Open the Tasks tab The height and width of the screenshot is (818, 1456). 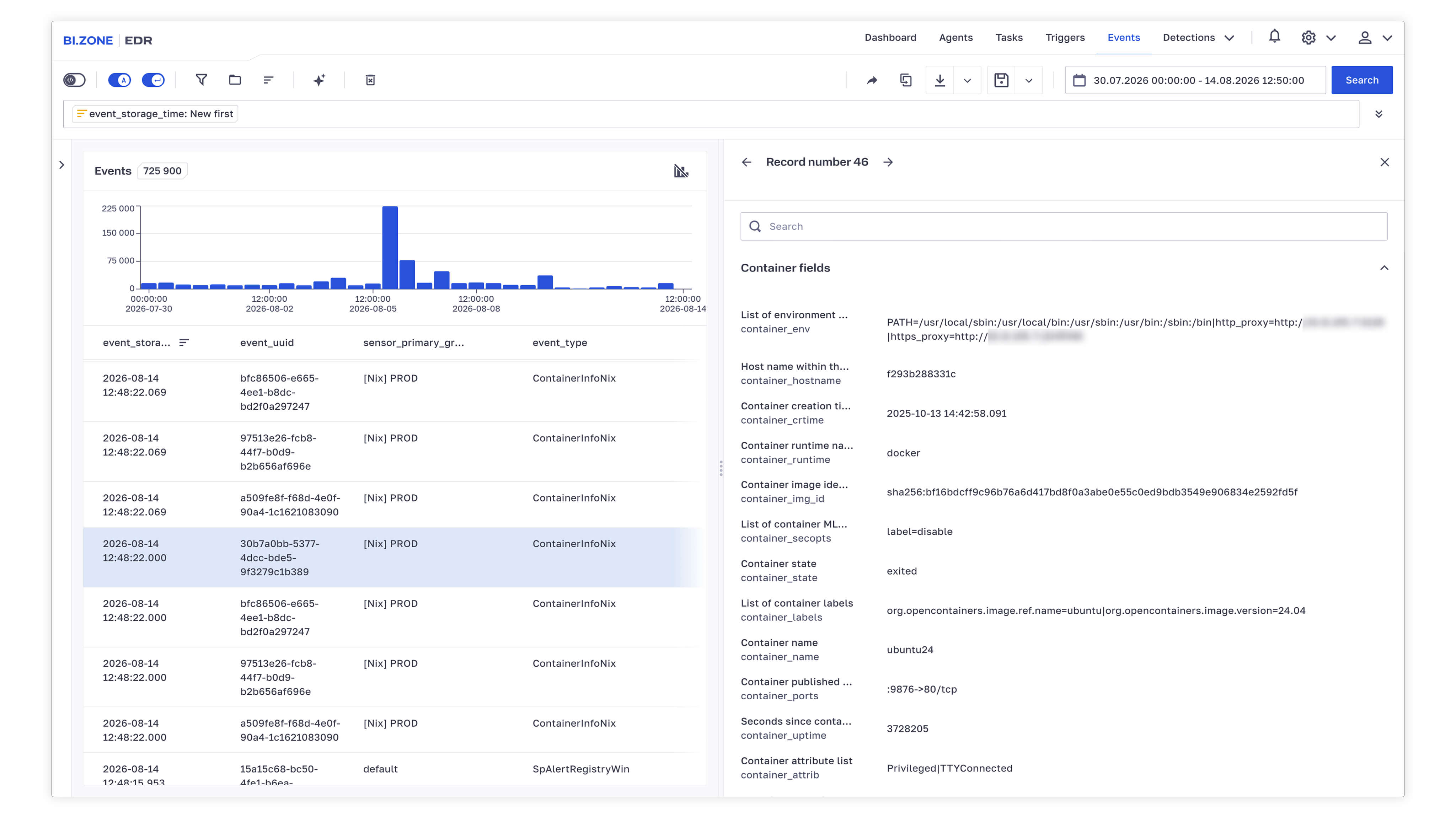point(1009,38)
